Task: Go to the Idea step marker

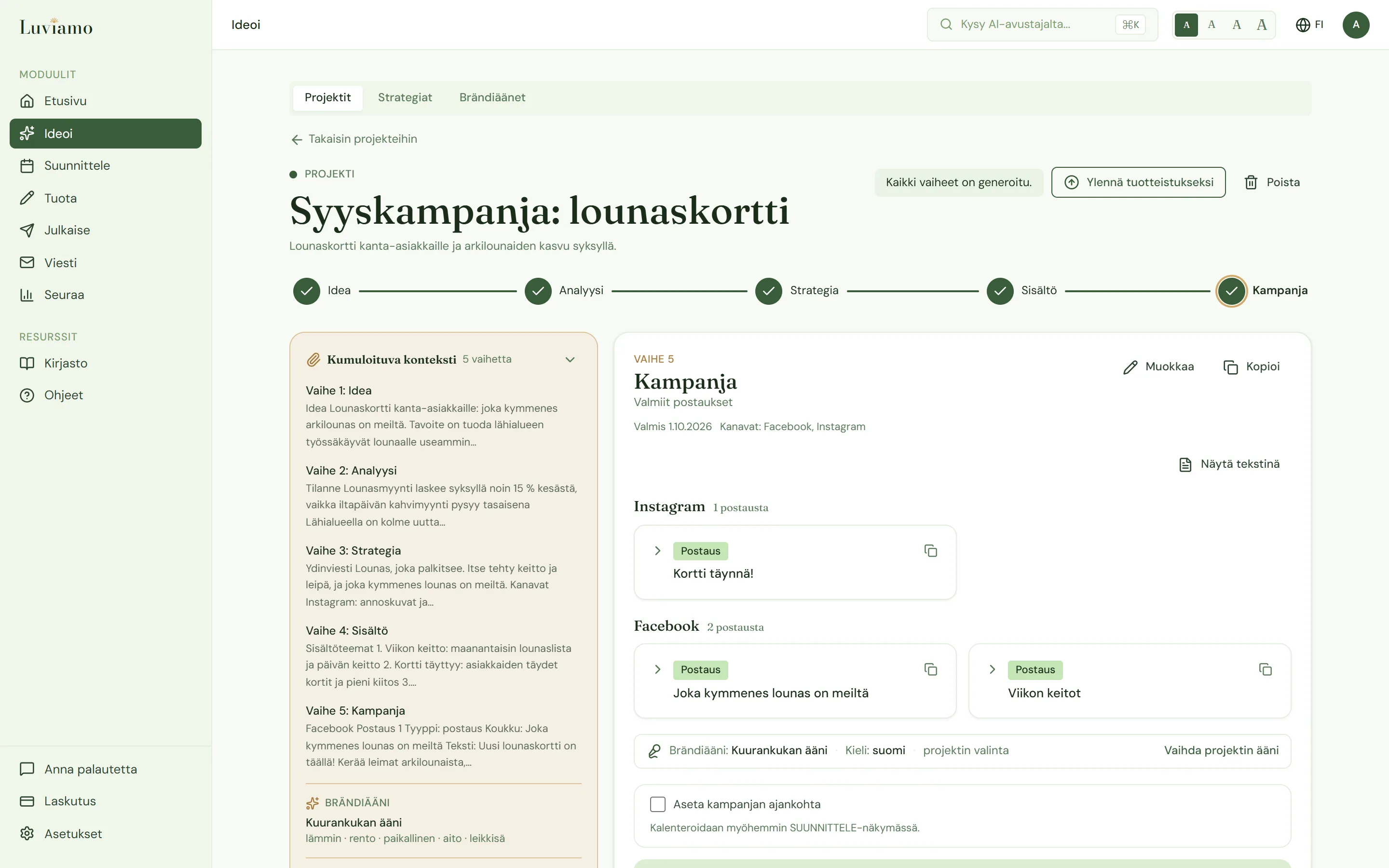Action: coord(307,291)
